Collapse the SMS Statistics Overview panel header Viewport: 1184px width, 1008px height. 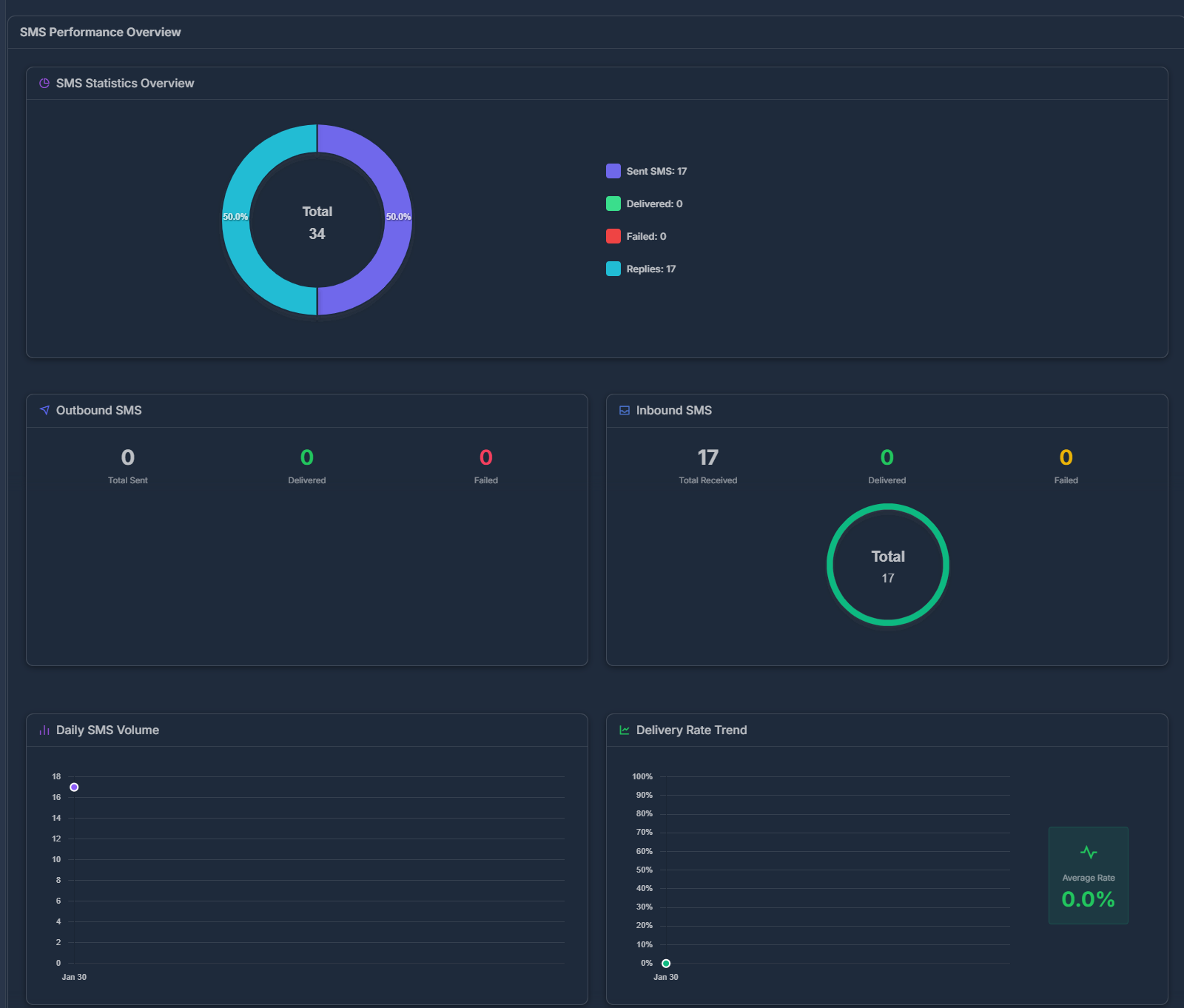point(126,83)
